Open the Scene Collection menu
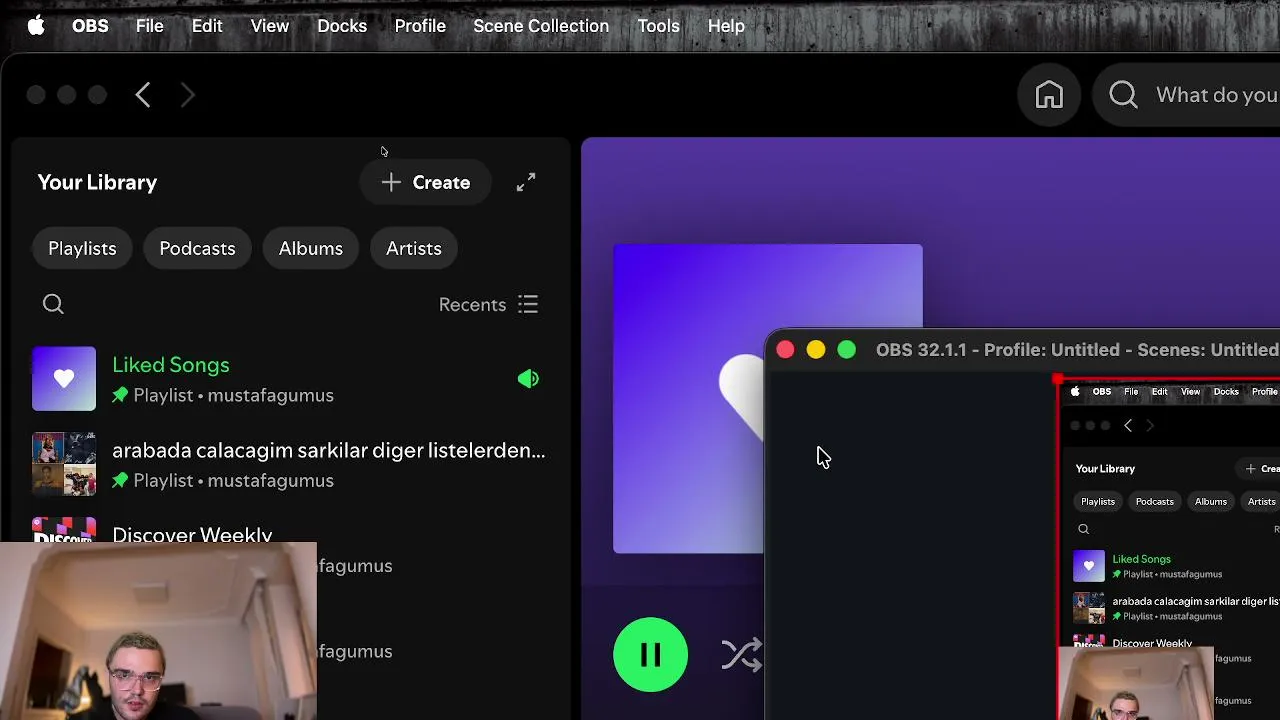This screenshot has width=1280, height=720. [541, 26]
